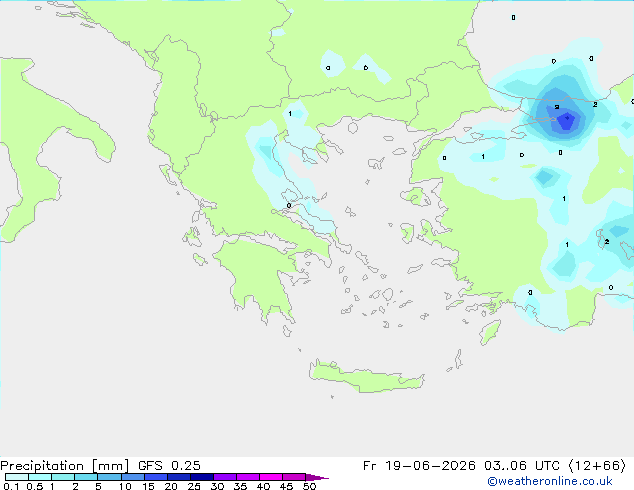The image size is (634, 490).
Task: Click the 30–35 mm purple legend swatch
Action: pyautogui.click(x=225, y=477)
